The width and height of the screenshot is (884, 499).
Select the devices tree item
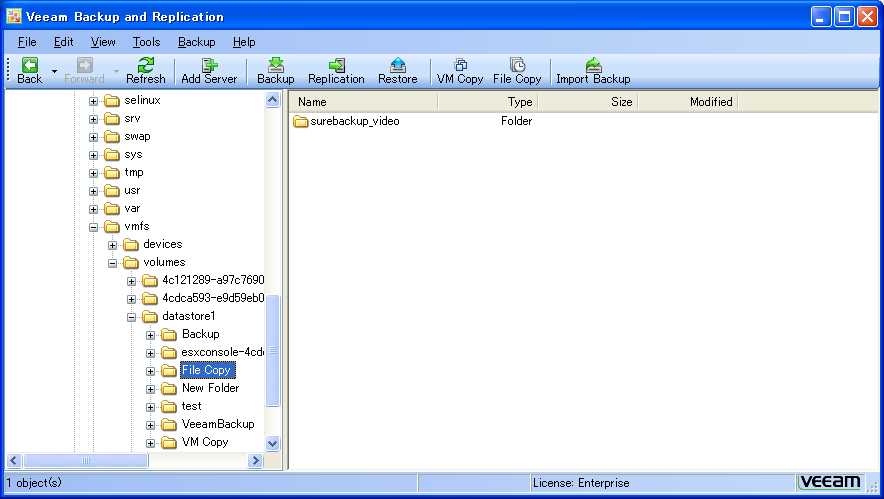(163, 244)
